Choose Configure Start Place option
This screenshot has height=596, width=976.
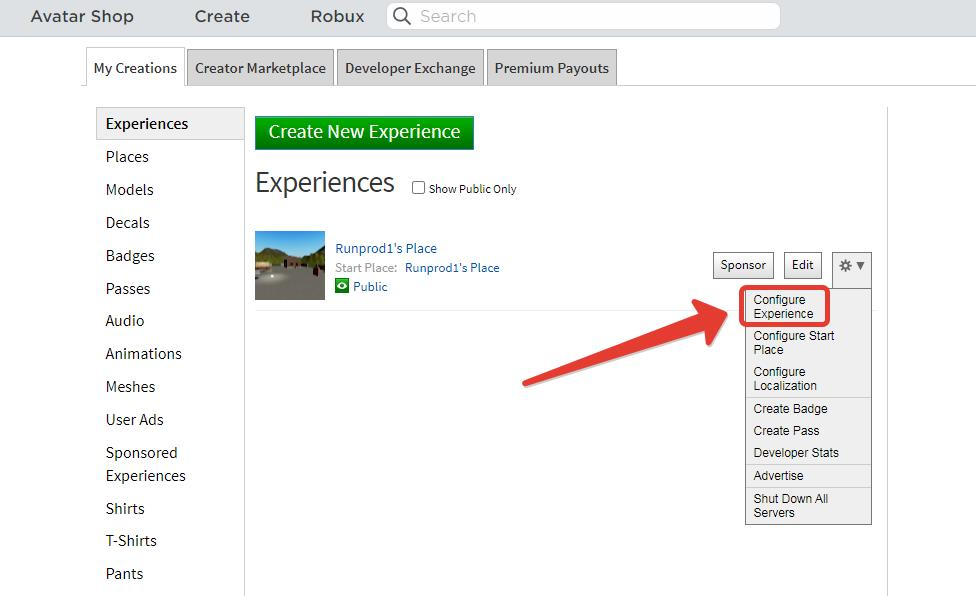[x=793, y=343]
